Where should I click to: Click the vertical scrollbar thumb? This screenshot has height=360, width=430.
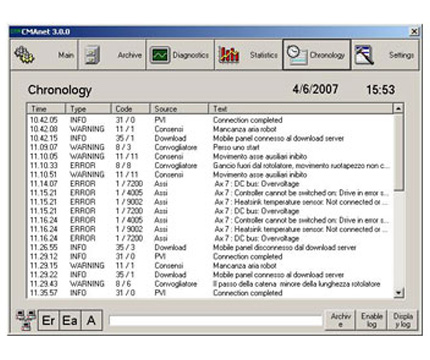tap(398, 152)
